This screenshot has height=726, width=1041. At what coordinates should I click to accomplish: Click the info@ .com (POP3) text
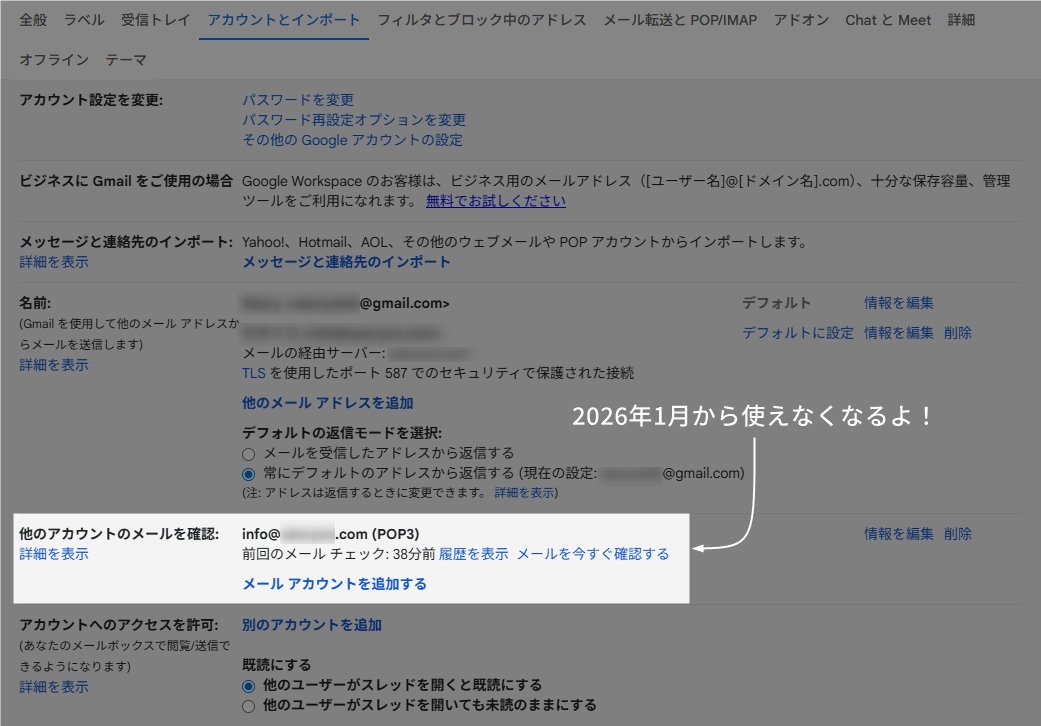330,534
